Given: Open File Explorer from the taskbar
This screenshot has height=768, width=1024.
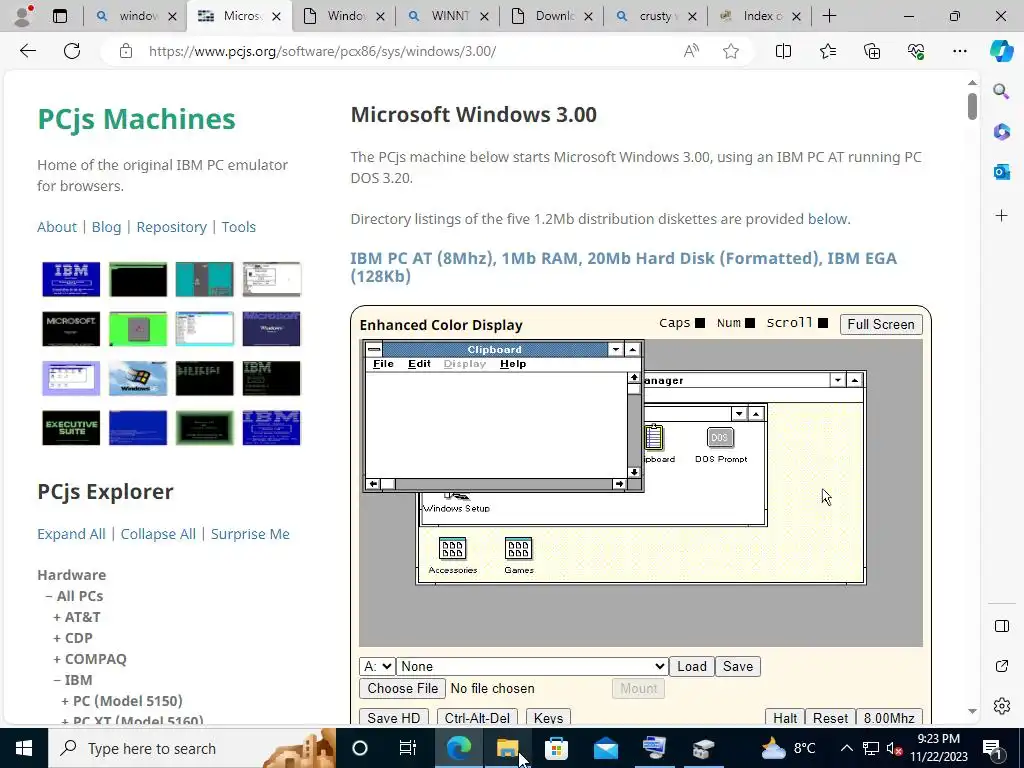Looking at the screenshot, I should pyautogui.click(x=507, y=748).
